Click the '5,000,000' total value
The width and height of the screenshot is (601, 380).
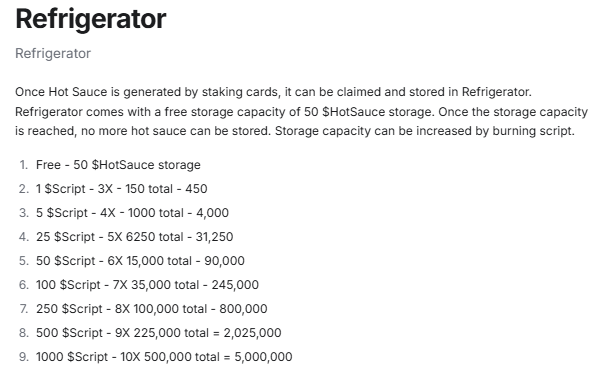point(263,357)
